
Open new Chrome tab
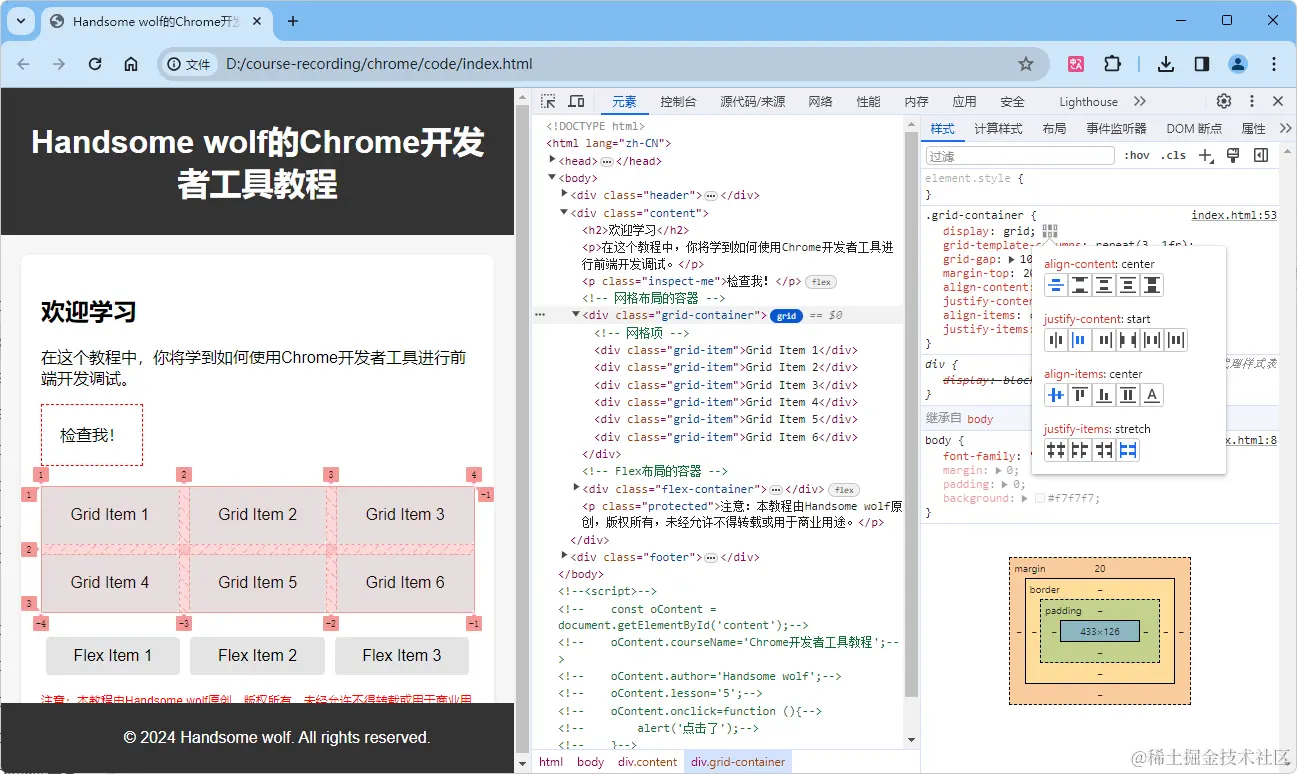pos(293,21)
